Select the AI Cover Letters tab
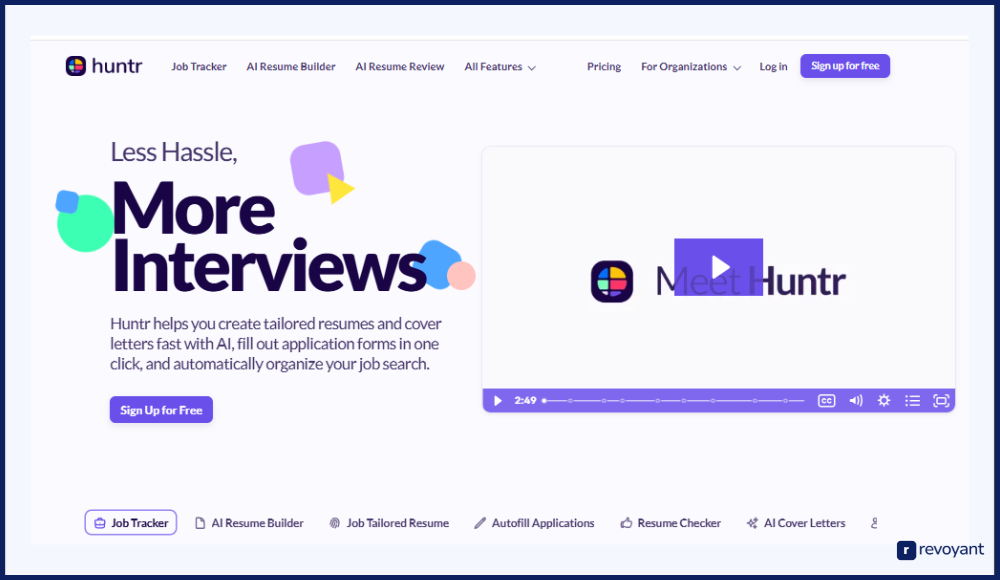Screen dimensions: 1000x580 (x=796, y=523)
